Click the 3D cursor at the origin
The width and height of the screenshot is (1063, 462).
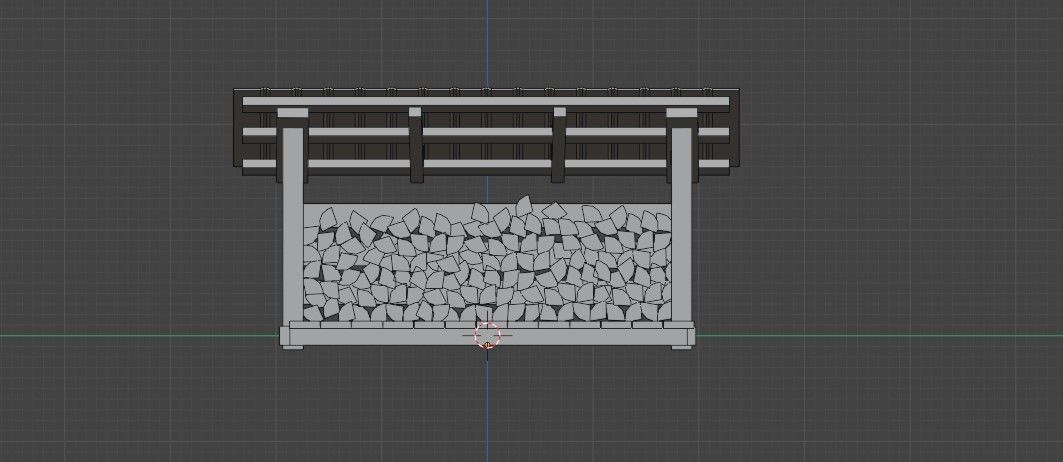487,335
